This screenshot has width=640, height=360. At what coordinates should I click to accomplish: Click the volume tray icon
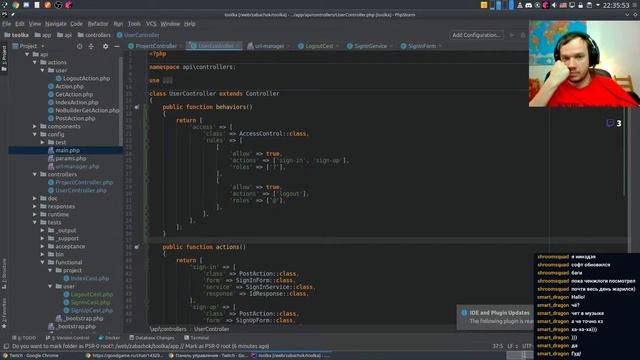(554, 5)
